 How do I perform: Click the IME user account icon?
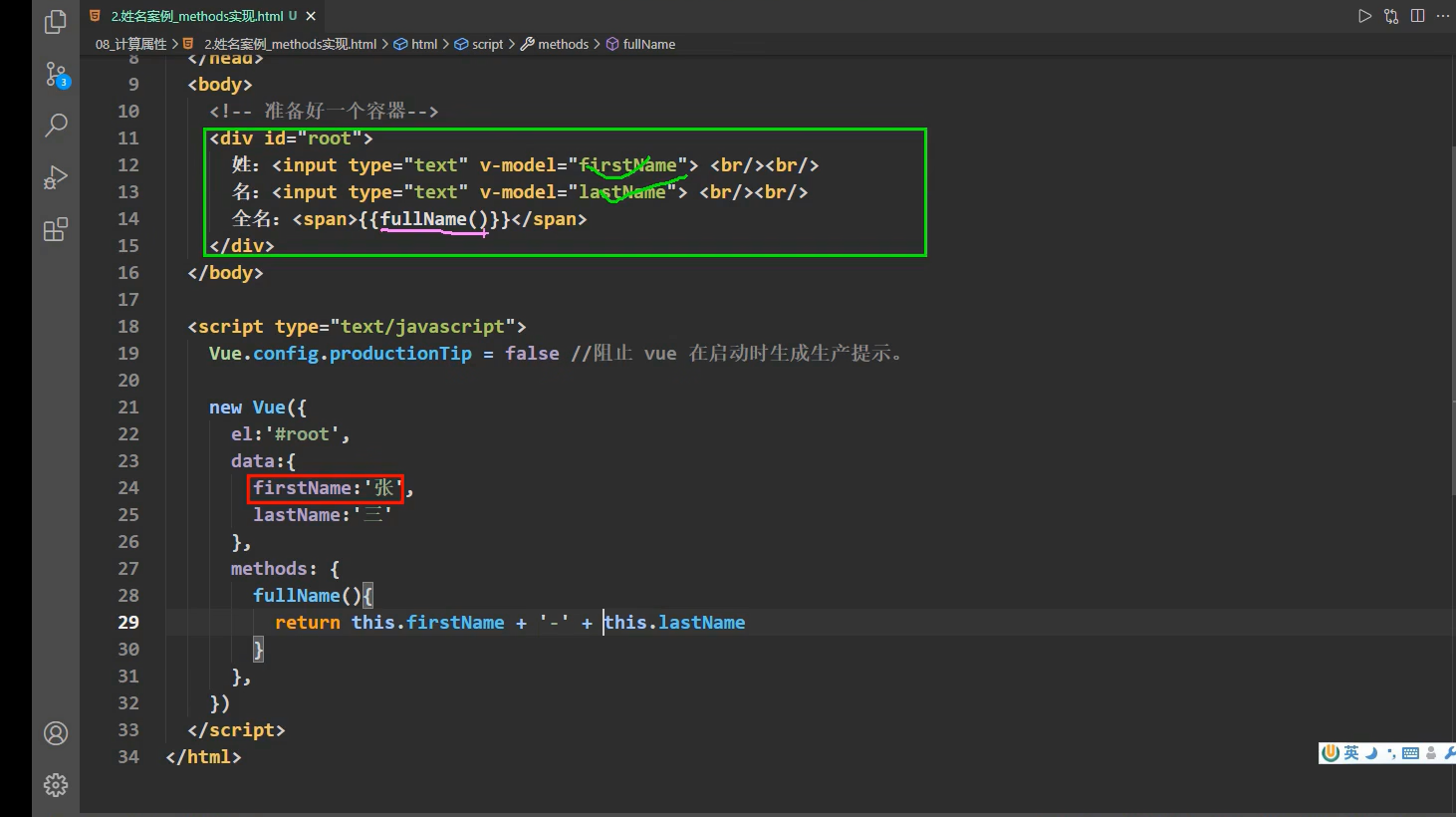coord(1431,753)
